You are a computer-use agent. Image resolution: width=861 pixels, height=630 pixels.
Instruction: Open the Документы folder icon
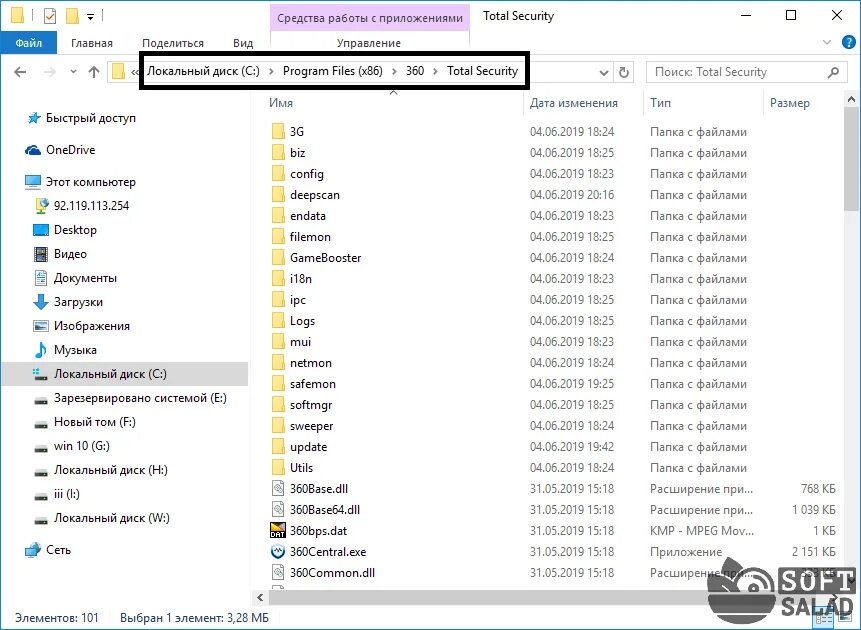coord(41,278)
